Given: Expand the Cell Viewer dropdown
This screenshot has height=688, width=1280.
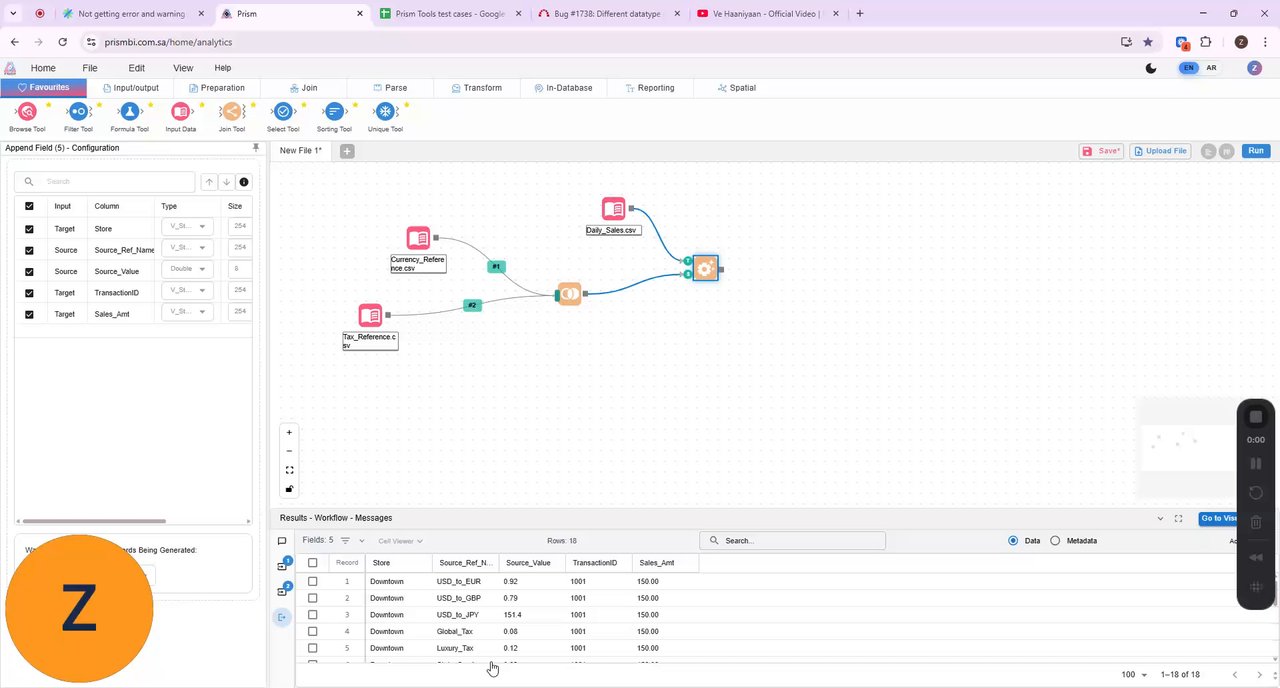Looking at the screenshot, I should coord(400,541).
